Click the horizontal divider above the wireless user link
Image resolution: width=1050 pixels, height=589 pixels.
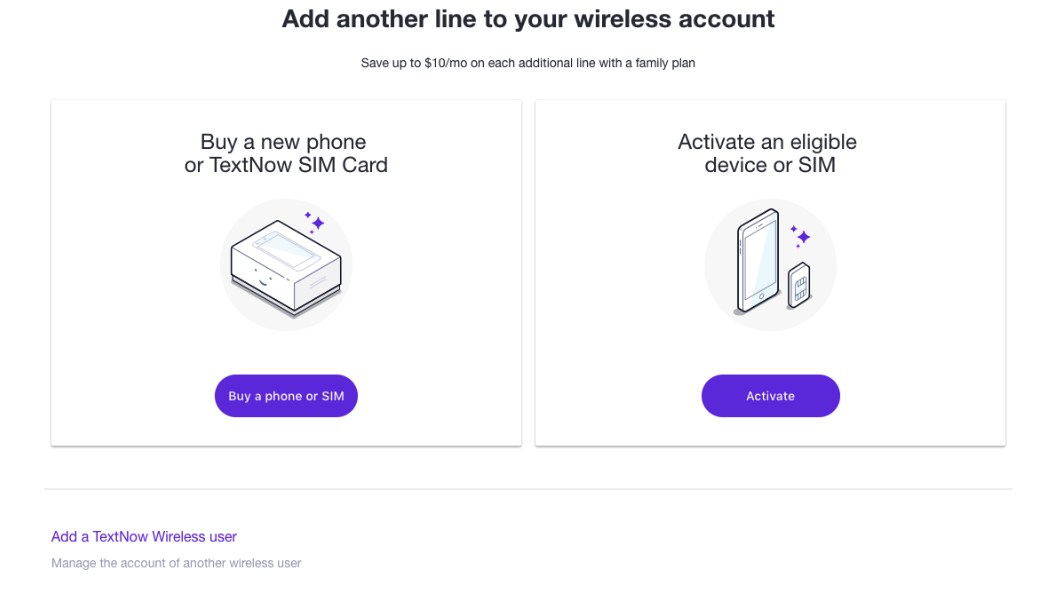tap(528, 489)
